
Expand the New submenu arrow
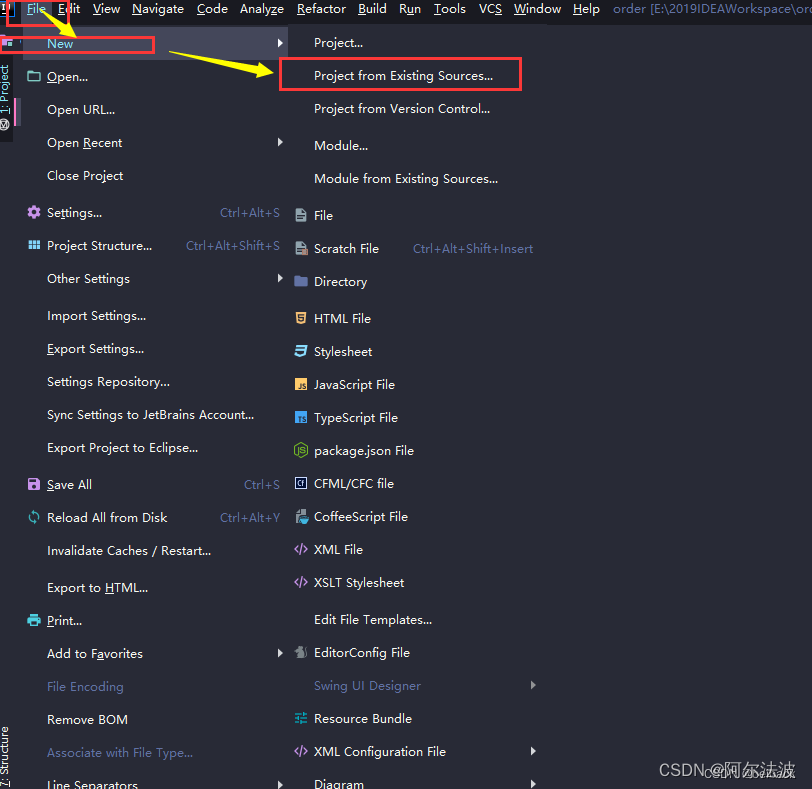click(x=280, y=43)
